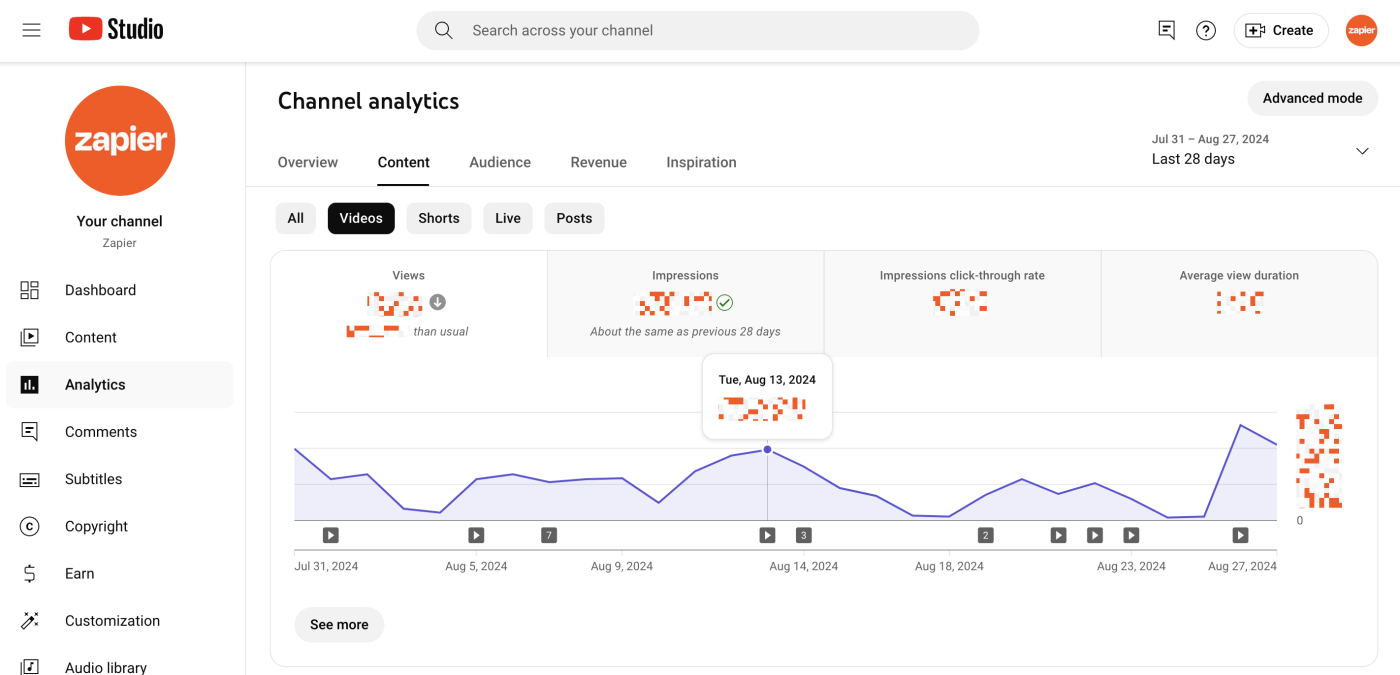1400x675 pixels.
Task: Switch to the Inspiration tab
Action: click(702, 162)
